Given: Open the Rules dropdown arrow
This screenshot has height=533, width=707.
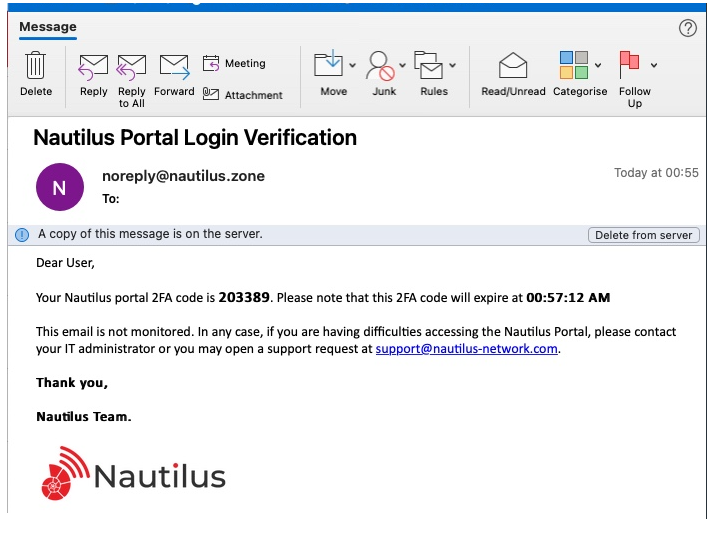Looking at the screenshot, I should [x=452, y=66].
